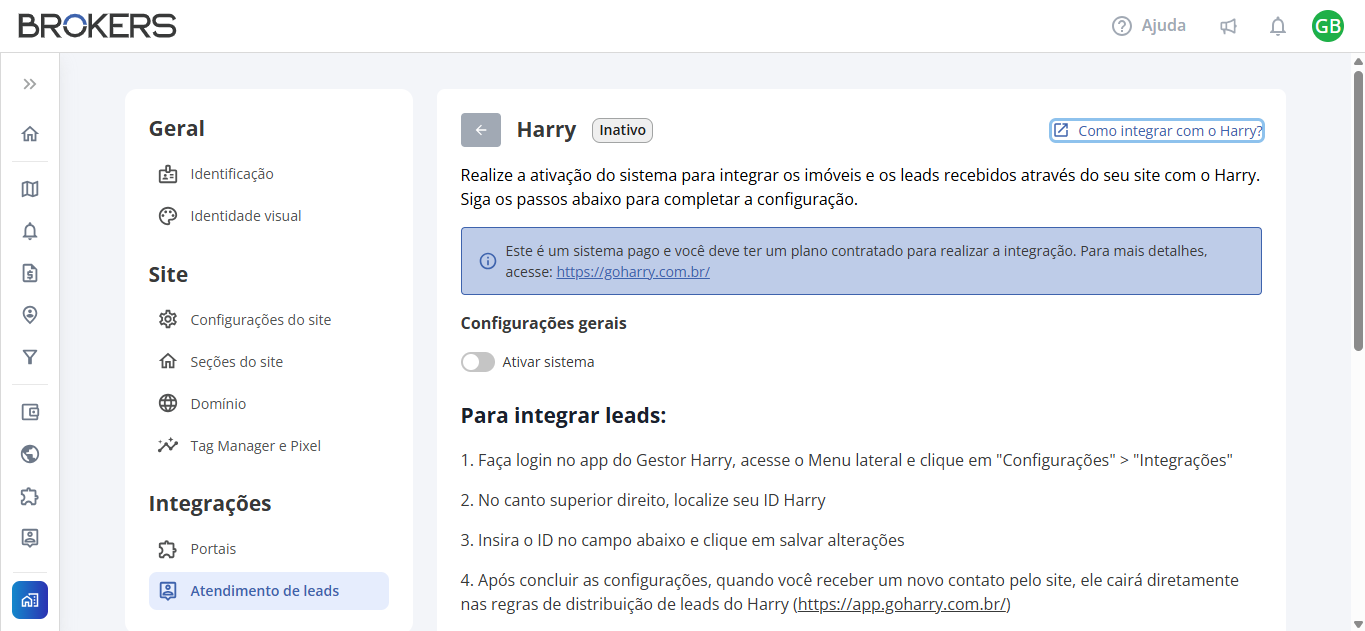1365x631 pixels.
Task: Click the info icon in blue notice
Action: [488, 261]
